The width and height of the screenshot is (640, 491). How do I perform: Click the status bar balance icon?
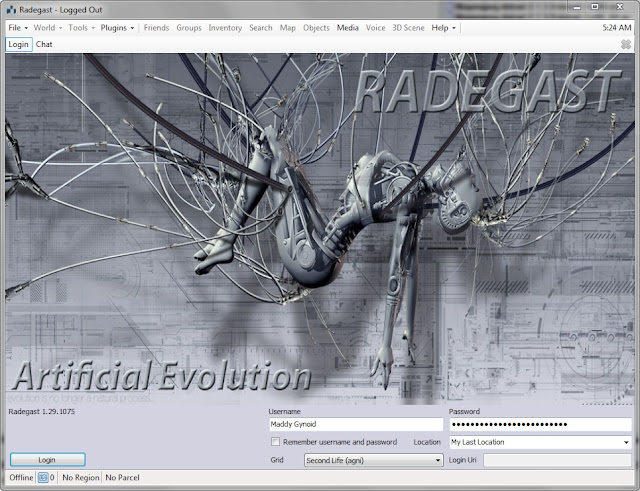(43, 478)
